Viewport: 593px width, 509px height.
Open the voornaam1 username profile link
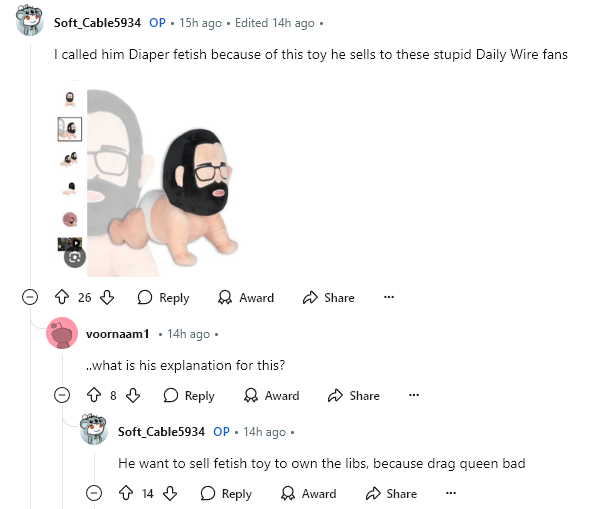click(x=118, y=334)
